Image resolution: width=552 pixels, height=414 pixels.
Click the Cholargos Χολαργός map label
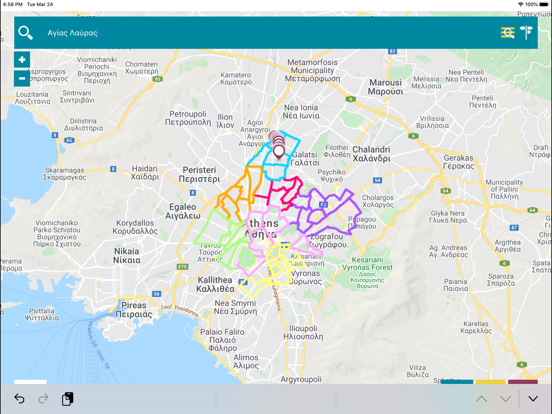(378, 201)
